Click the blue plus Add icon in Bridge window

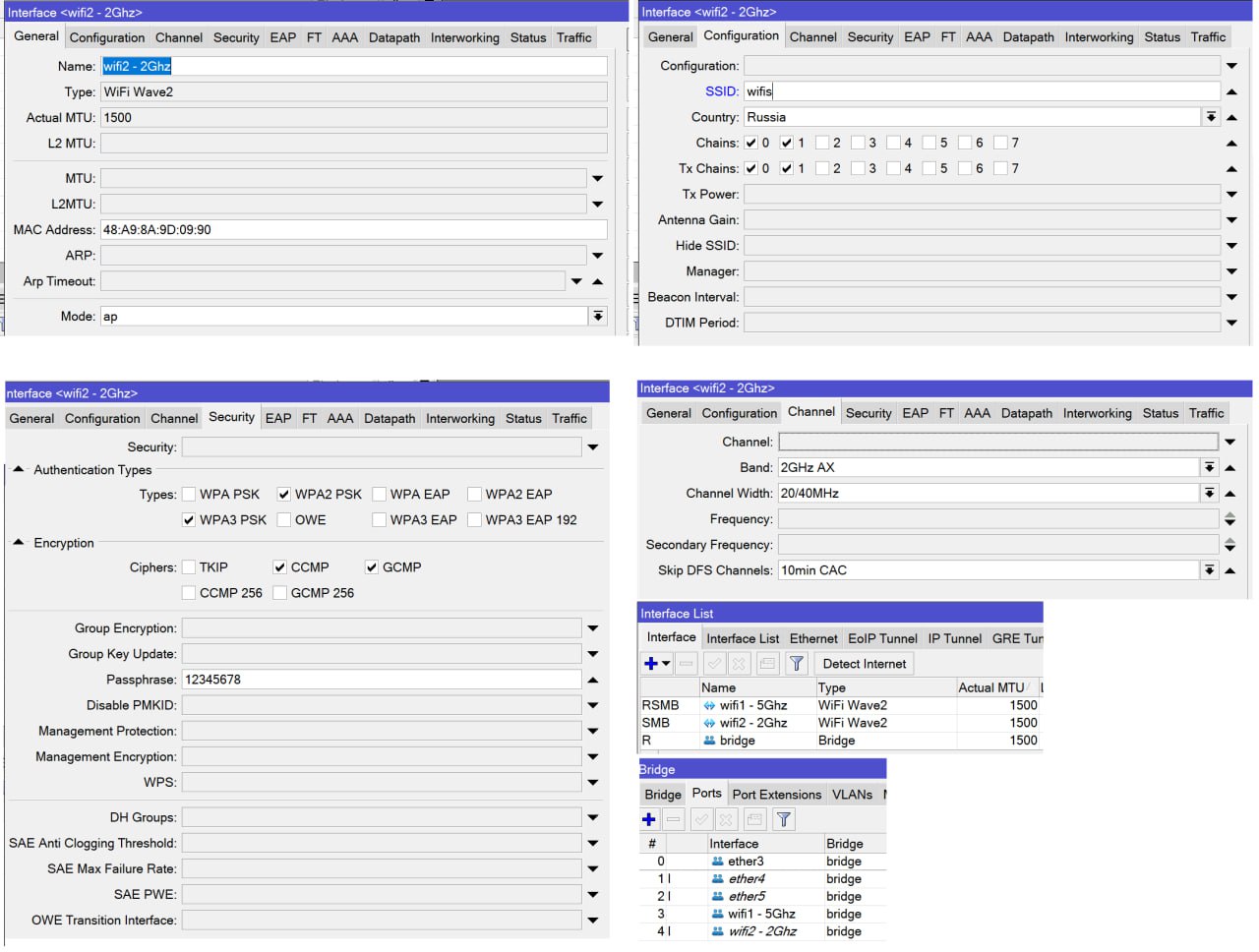coord(649,819)
